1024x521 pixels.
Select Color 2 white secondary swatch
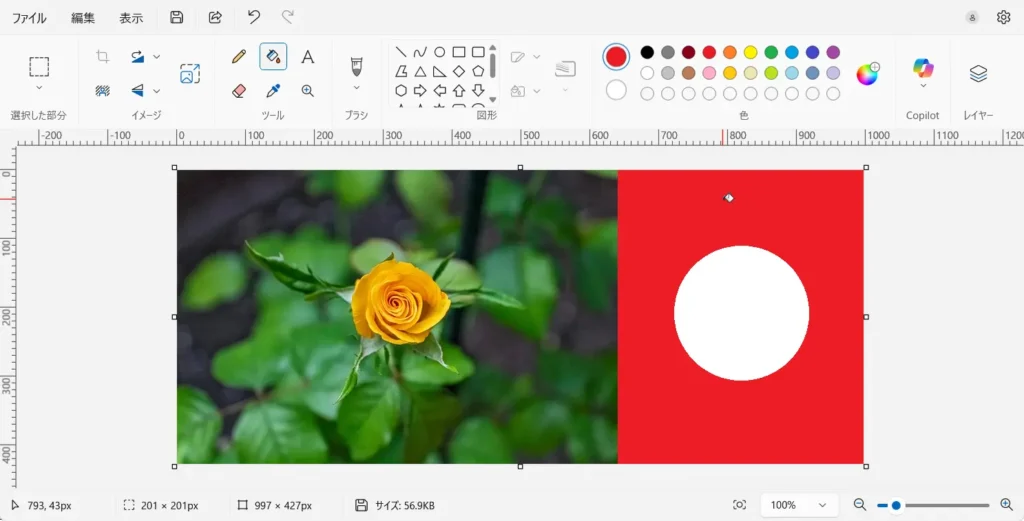click(616, 90)
